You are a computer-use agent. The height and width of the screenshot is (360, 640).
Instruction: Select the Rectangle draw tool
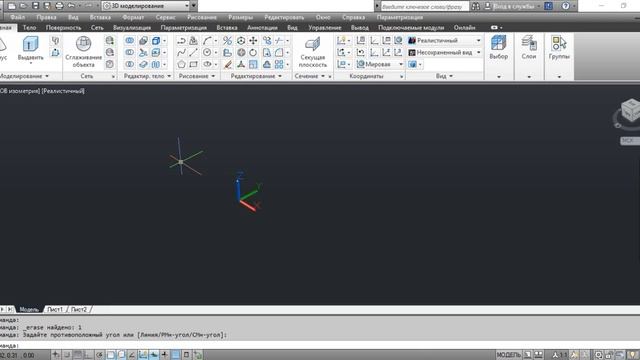point(193,64)
